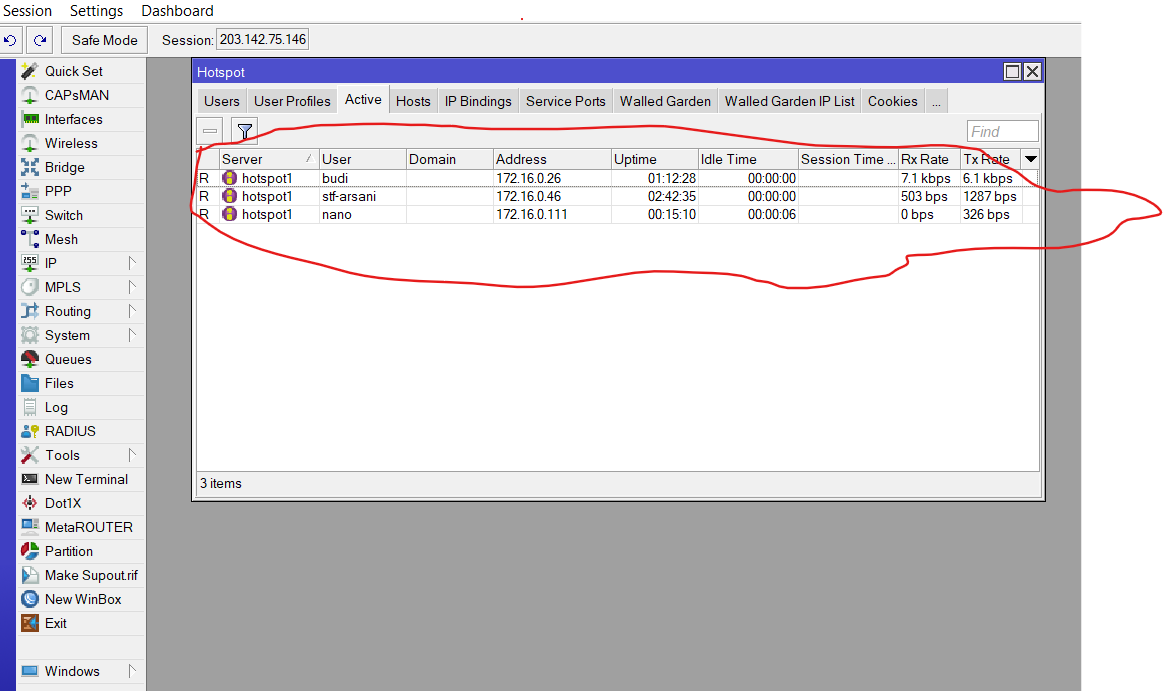Image resolution: width=1164 pixels, height=691 pixels.
Task: Show more Hotspot tabs via the ... button
Action: (936, 102)
